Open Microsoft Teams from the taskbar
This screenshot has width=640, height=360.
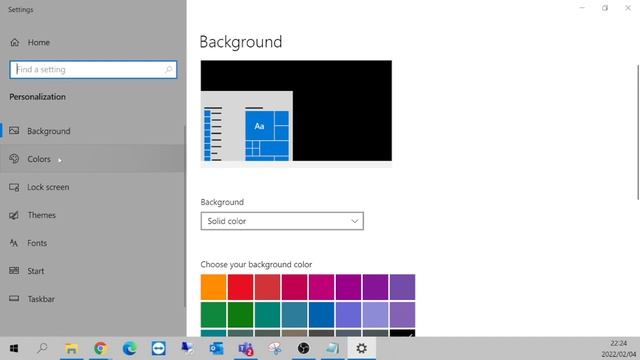pos(246,349)
